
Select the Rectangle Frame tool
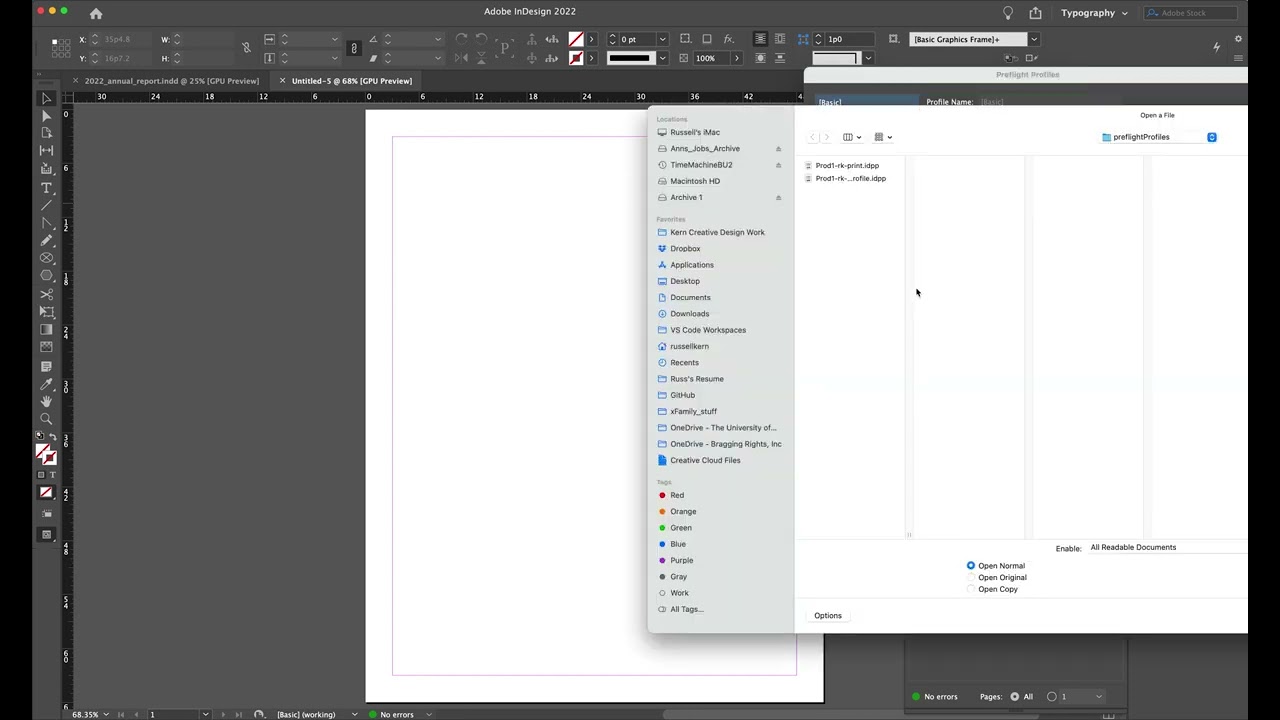tap(46, 258)
